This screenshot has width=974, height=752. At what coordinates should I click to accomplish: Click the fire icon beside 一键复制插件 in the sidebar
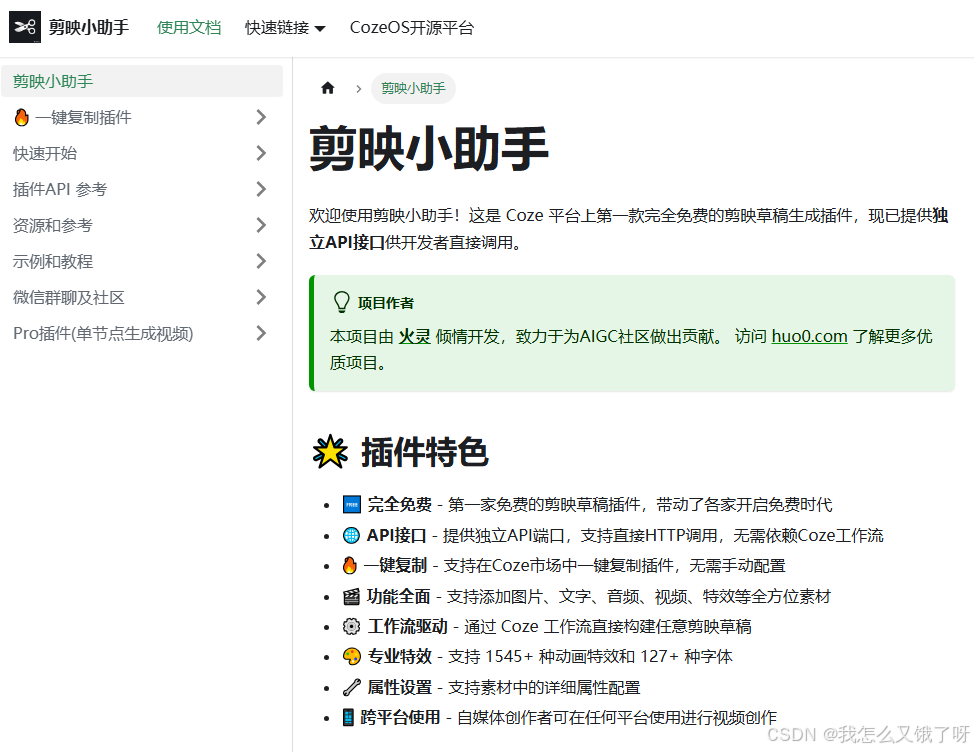(x=22, y=117)
